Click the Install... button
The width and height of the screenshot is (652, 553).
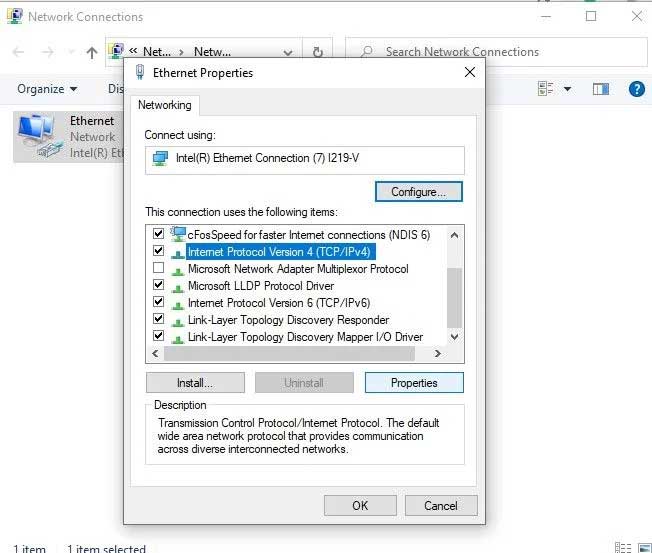[195, 383]
